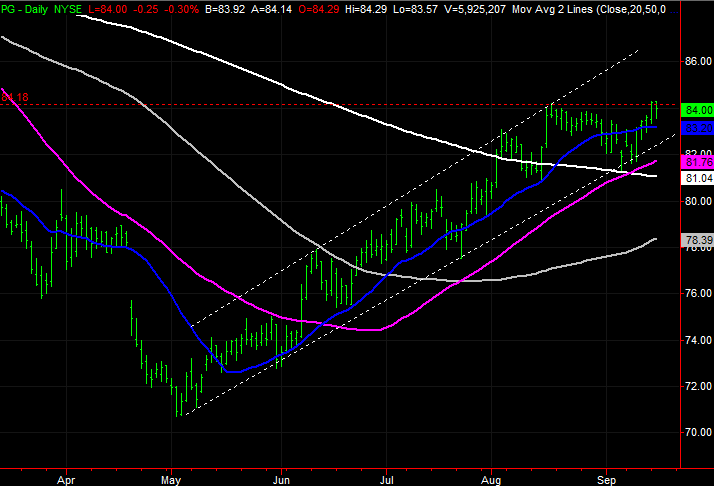Click the O=84.29 open value
The width and height of the screenshot is (714, 486).
319,9
